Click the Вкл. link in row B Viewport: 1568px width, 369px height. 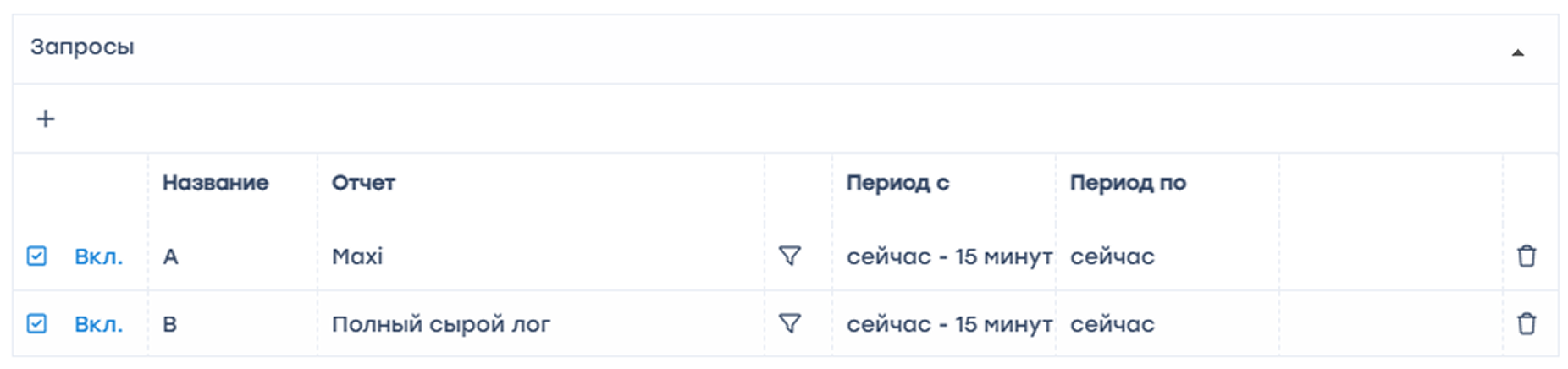98,324
